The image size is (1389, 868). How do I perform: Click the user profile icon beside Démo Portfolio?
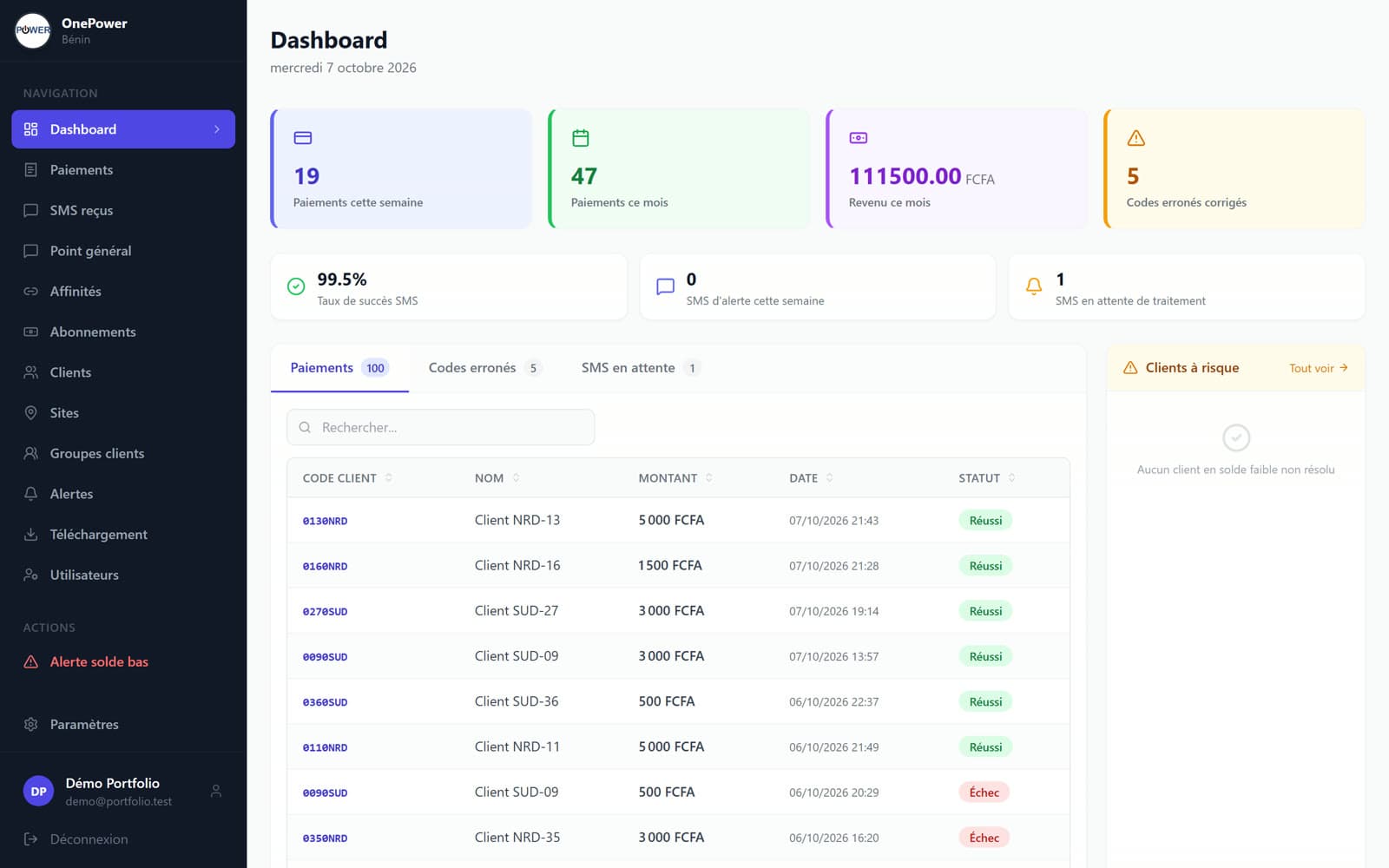[216, 791]
